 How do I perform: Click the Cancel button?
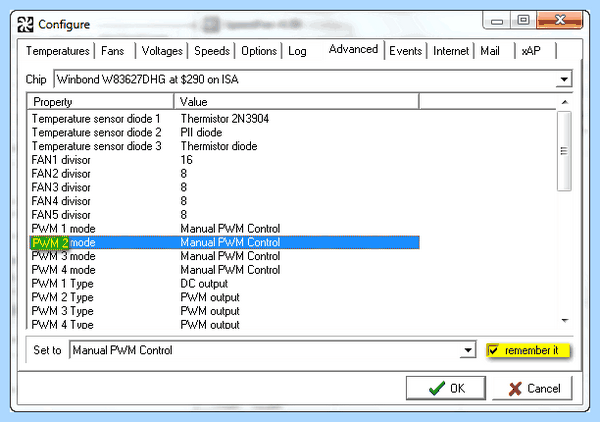pos(533,388)
